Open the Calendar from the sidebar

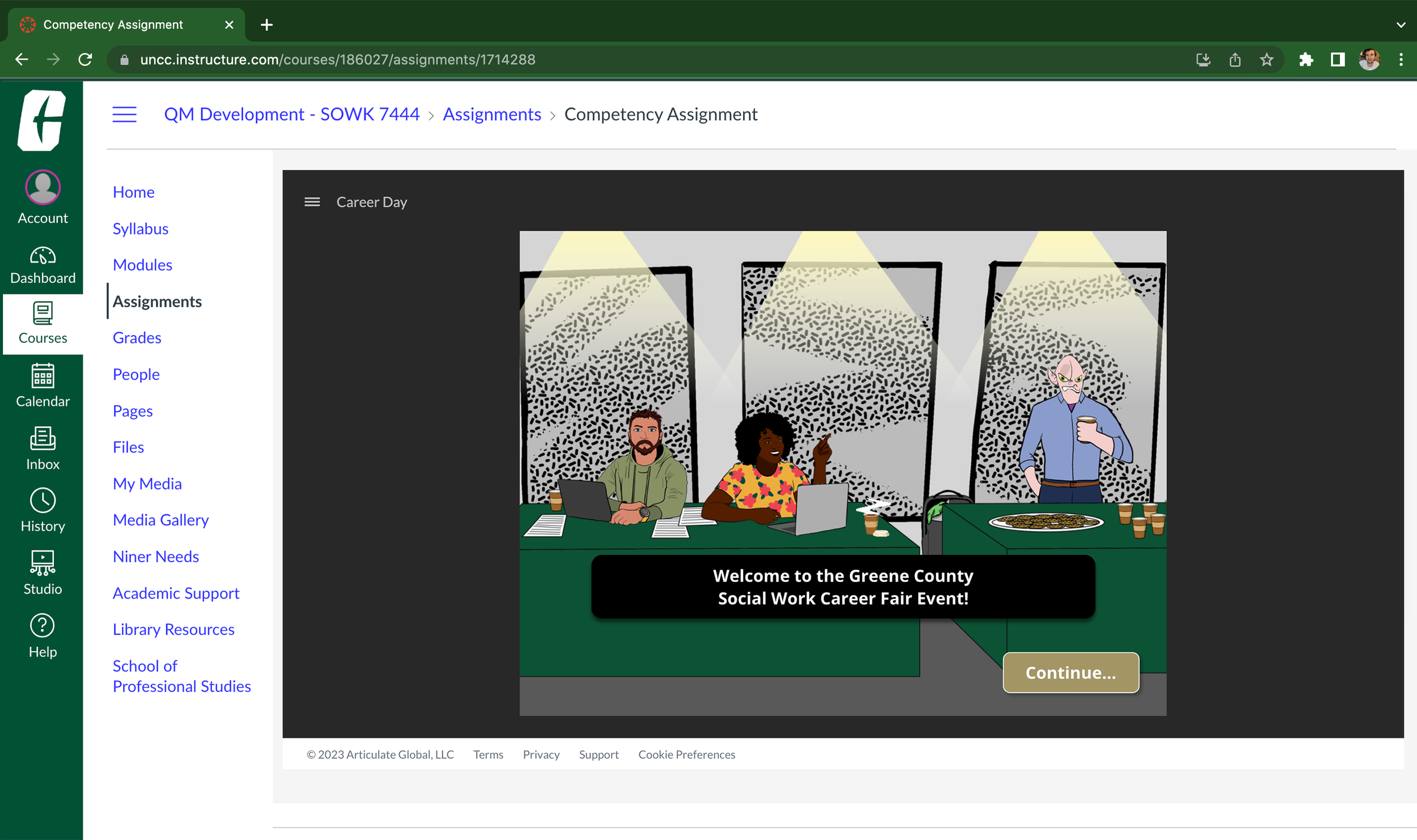(43, 385)
